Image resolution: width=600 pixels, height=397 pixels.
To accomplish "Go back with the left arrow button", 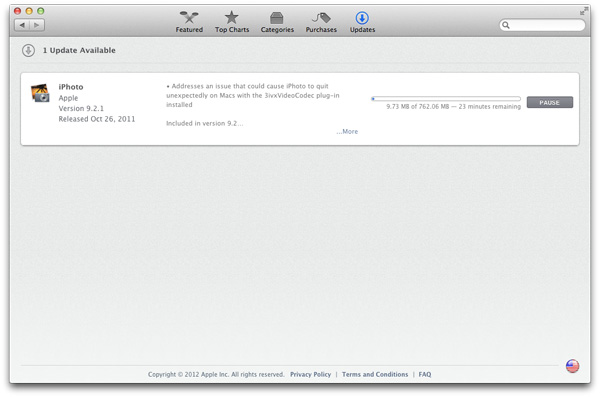I will pyautogui.click(x=22, y=25).
